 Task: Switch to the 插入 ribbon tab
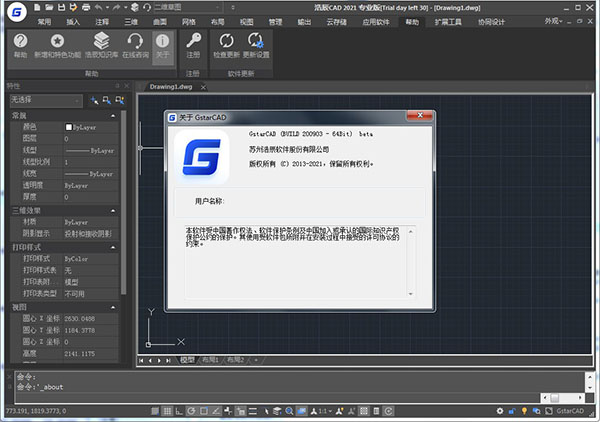73,22
